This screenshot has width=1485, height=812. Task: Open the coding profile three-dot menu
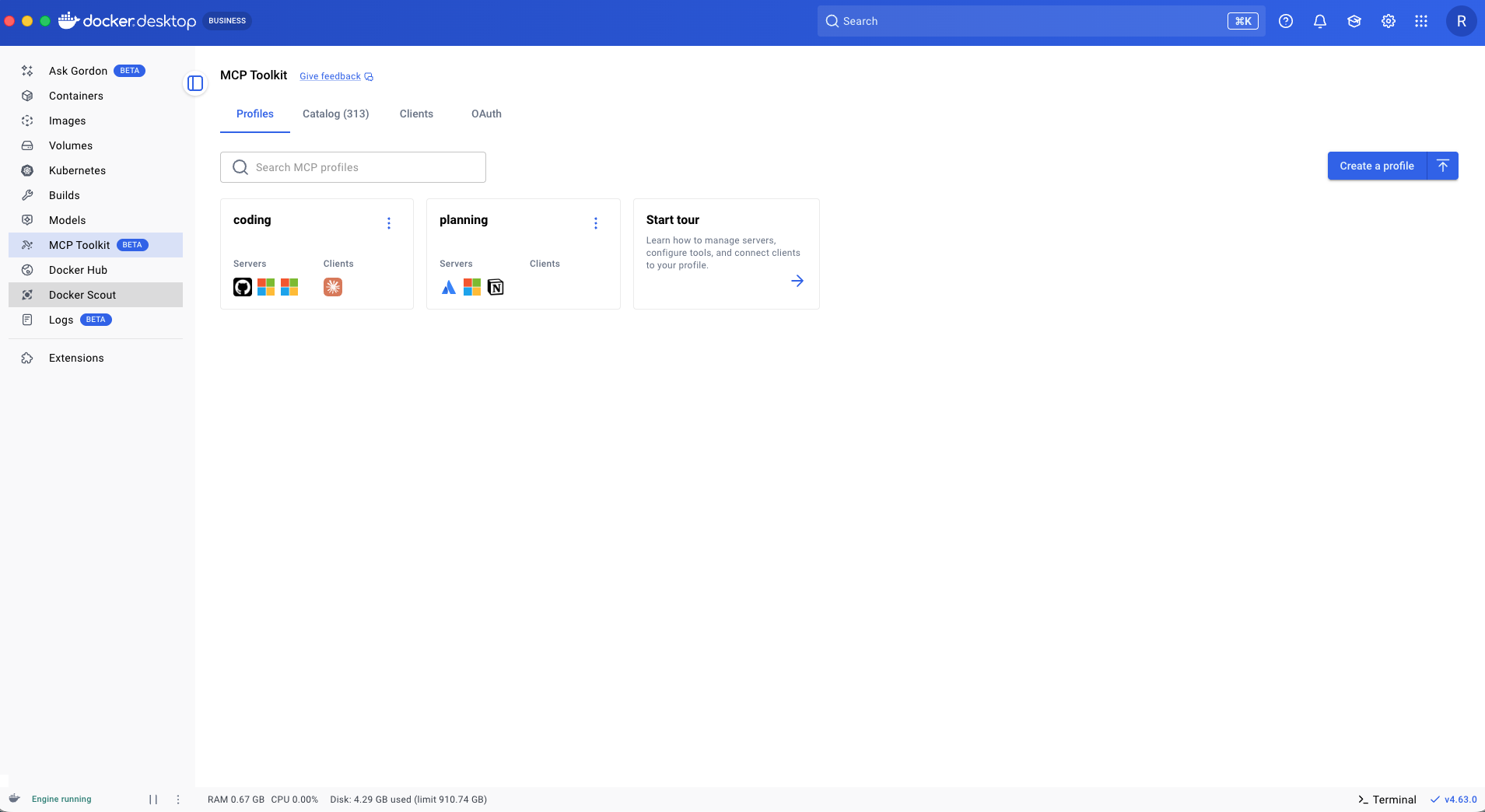pos(389,223)
